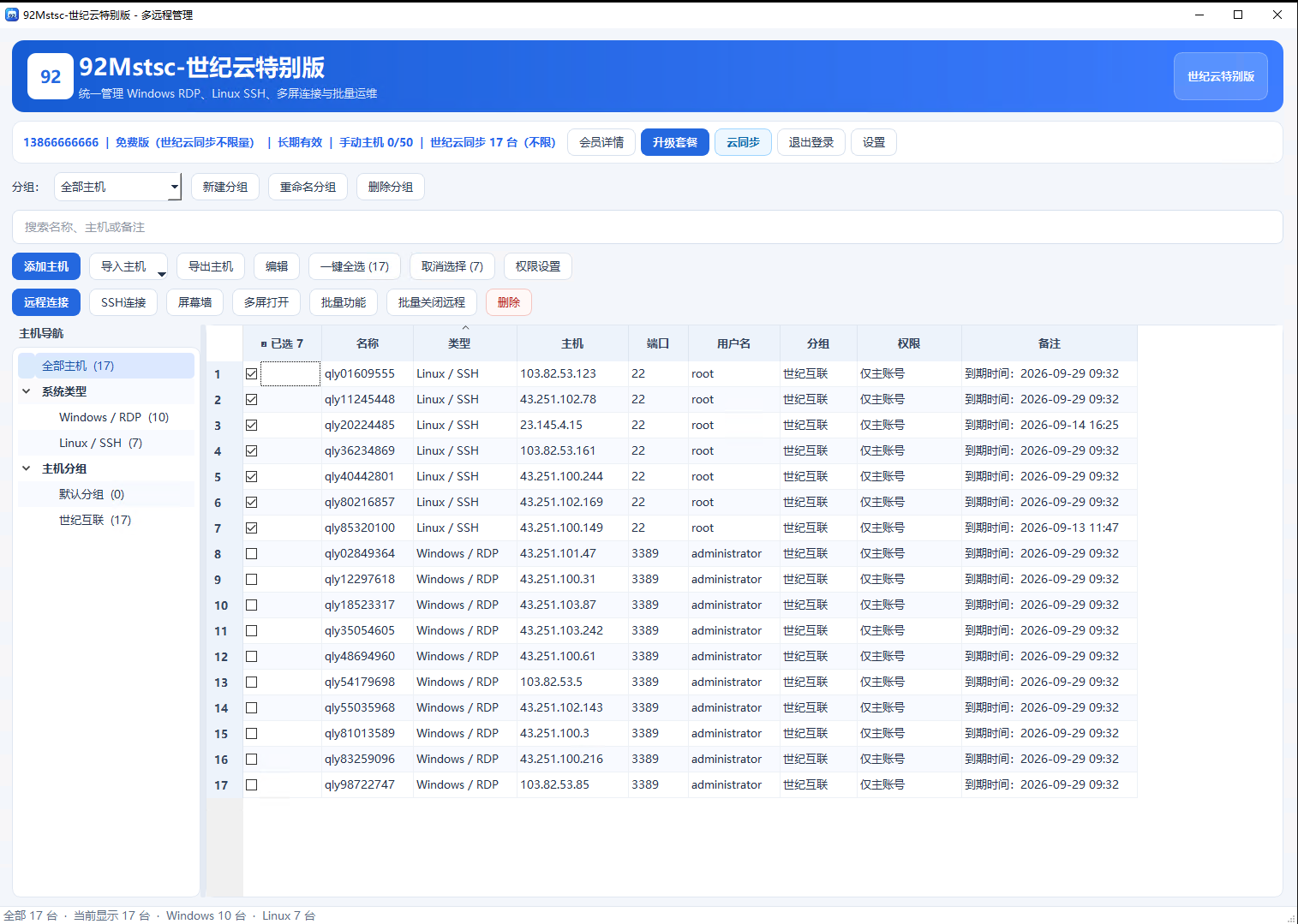Viewport: 1298px width, 924px height.
Task: Sort by the 类型 column header
Action: [x=465, y=343]
